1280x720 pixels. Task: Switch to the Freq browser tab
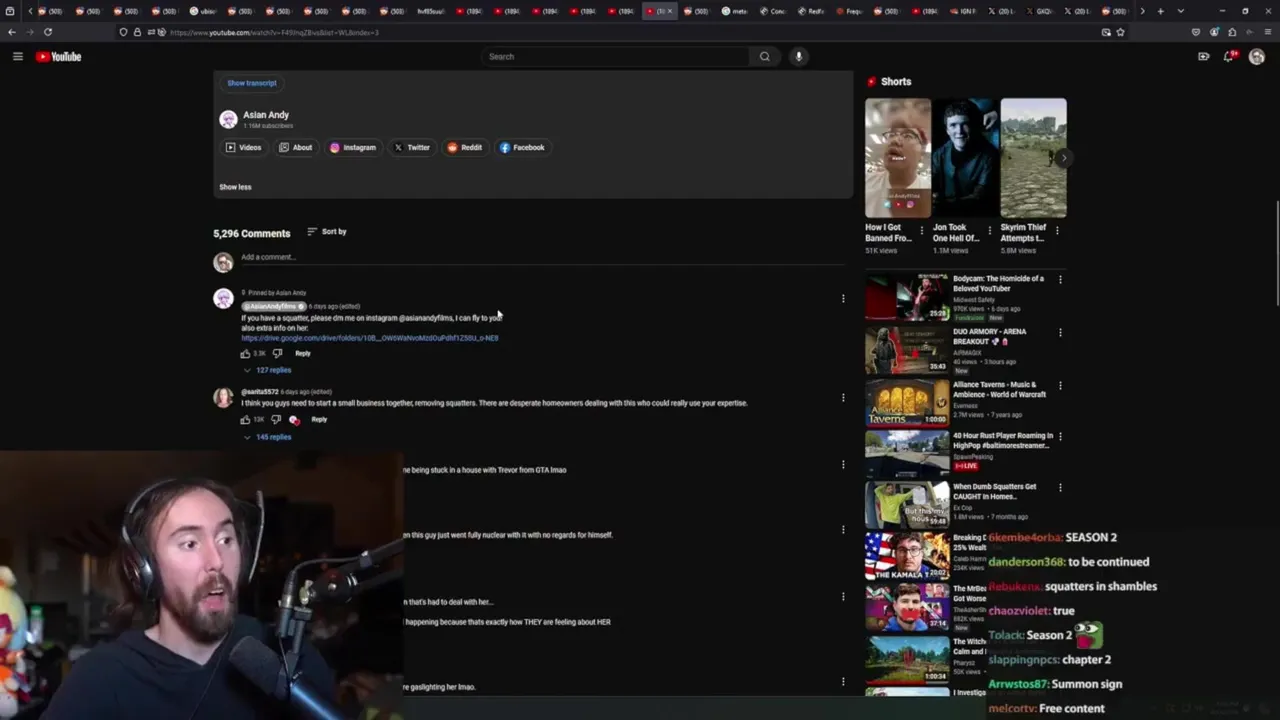(848, 11)
